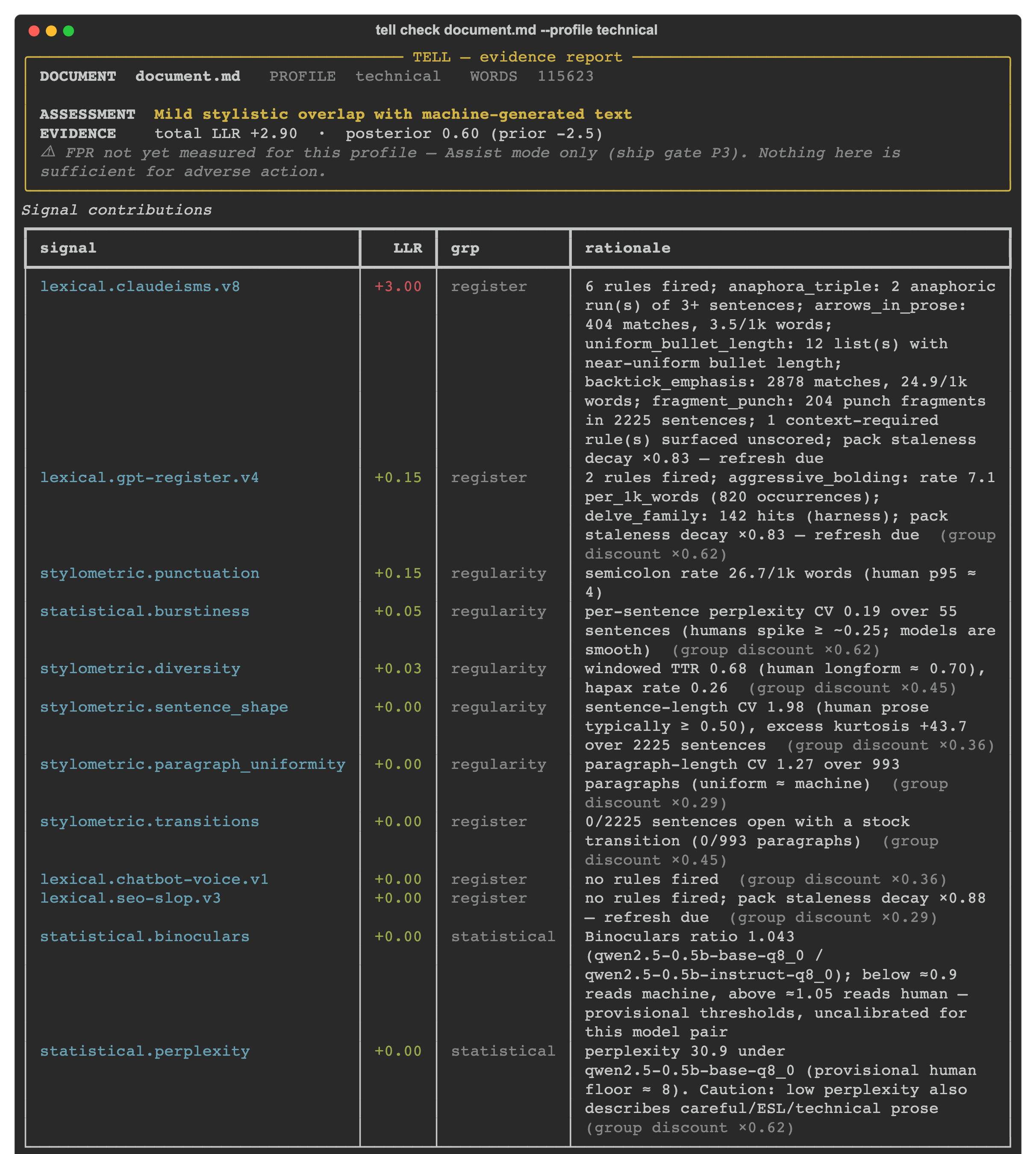
Task: Click the warning triangle before FPR notice
Action: coord(48,151)
